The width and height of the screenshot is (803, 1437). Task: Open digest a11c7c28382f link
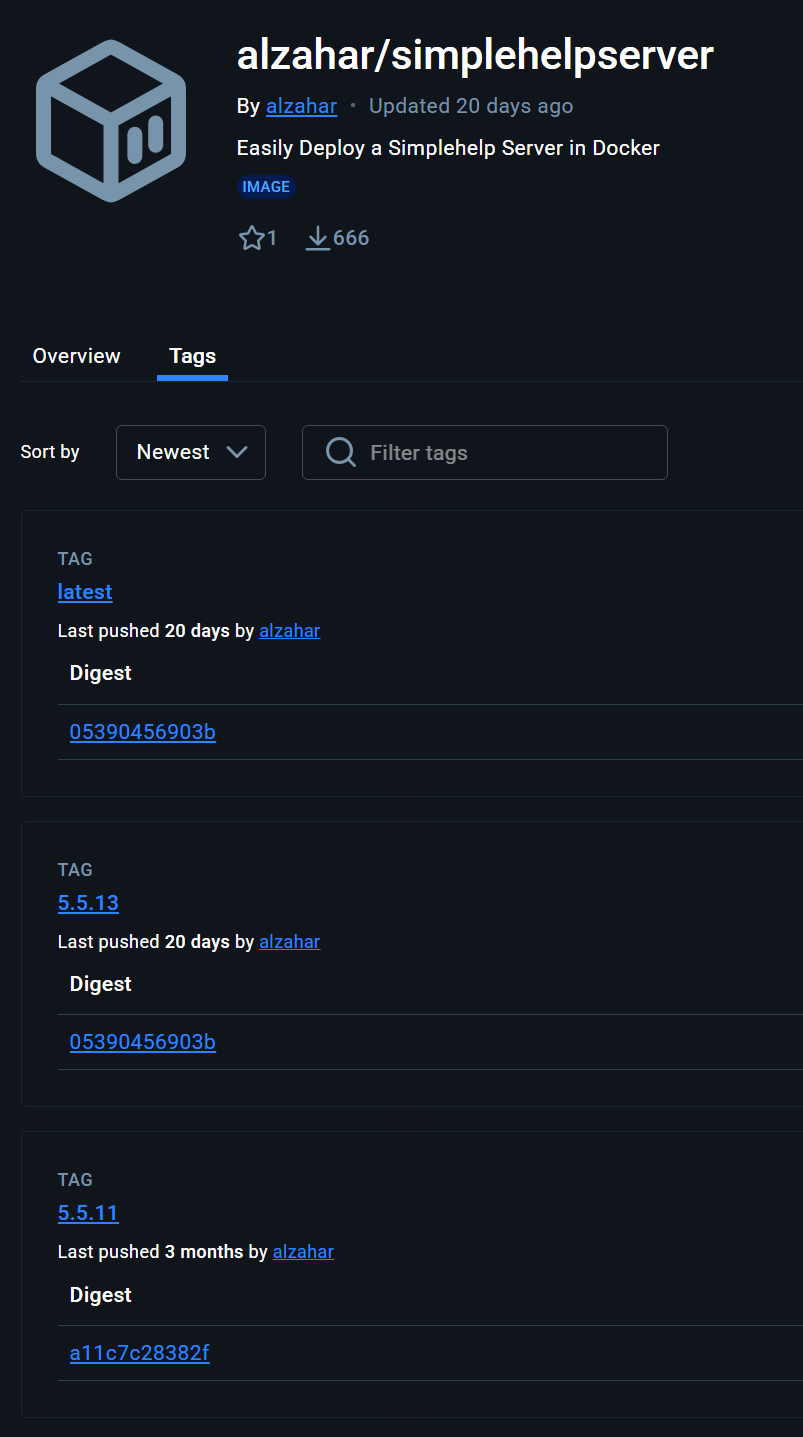[x=139, y=1353]
